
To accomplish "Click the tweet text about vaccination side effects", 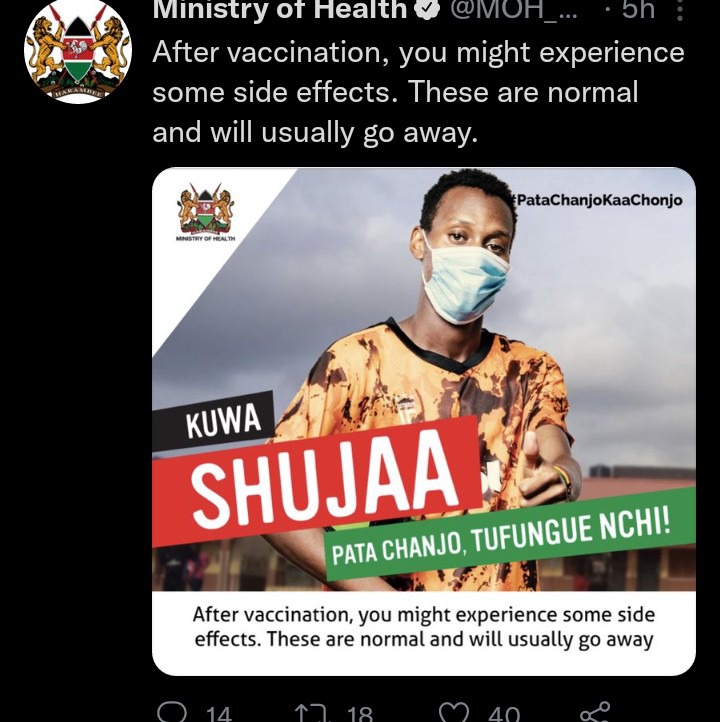I will (418, 92).
